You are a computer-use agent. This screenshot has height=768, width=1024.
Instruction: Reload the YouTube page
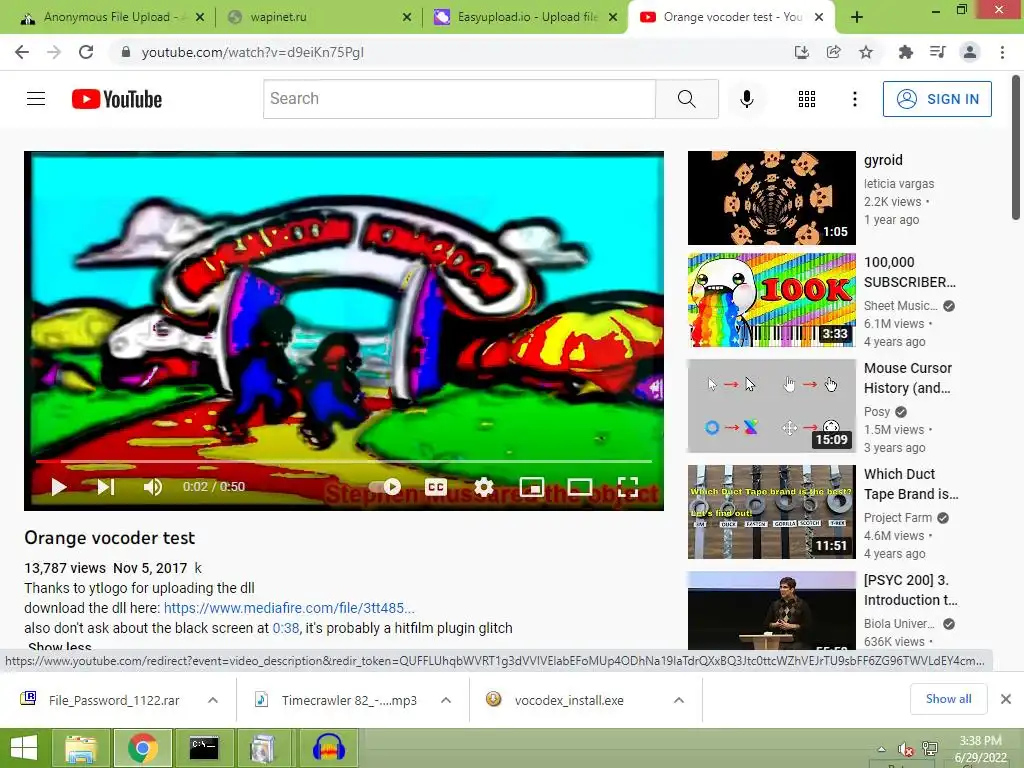[x=86, y=52]
